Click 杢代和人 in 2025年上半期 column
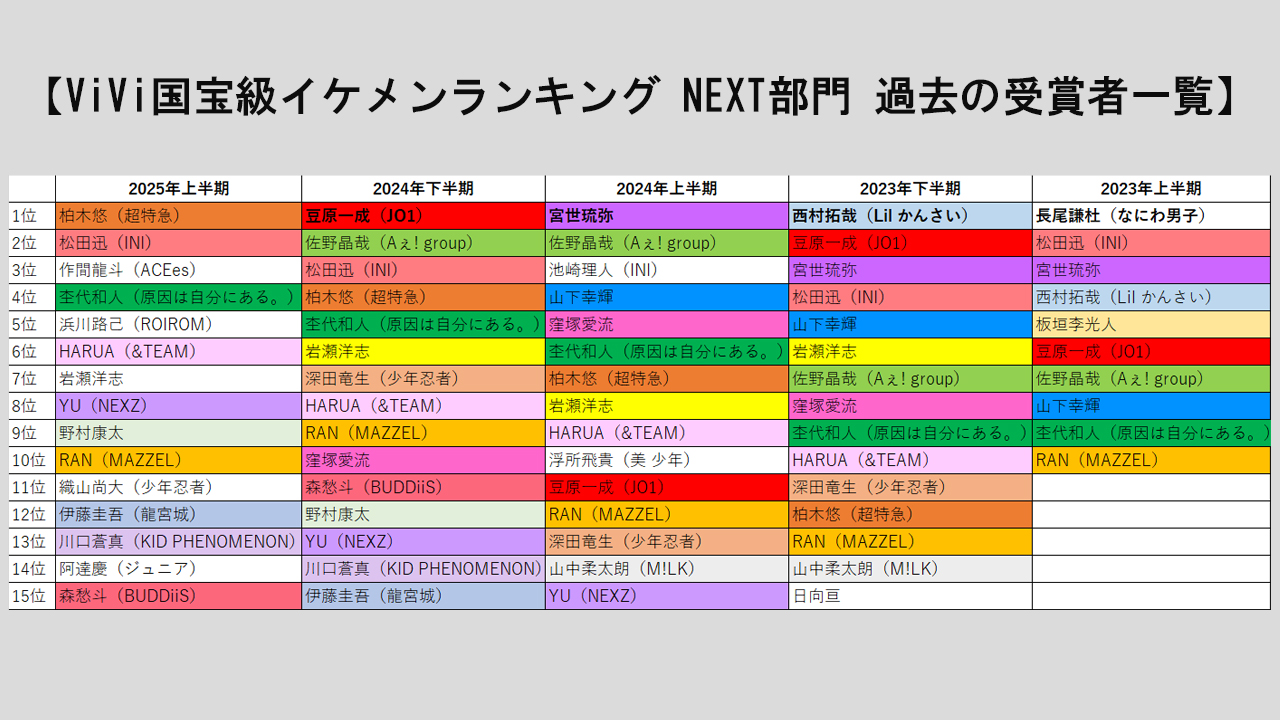Screen dimensions: 1280x720 [x=179, y=297]
